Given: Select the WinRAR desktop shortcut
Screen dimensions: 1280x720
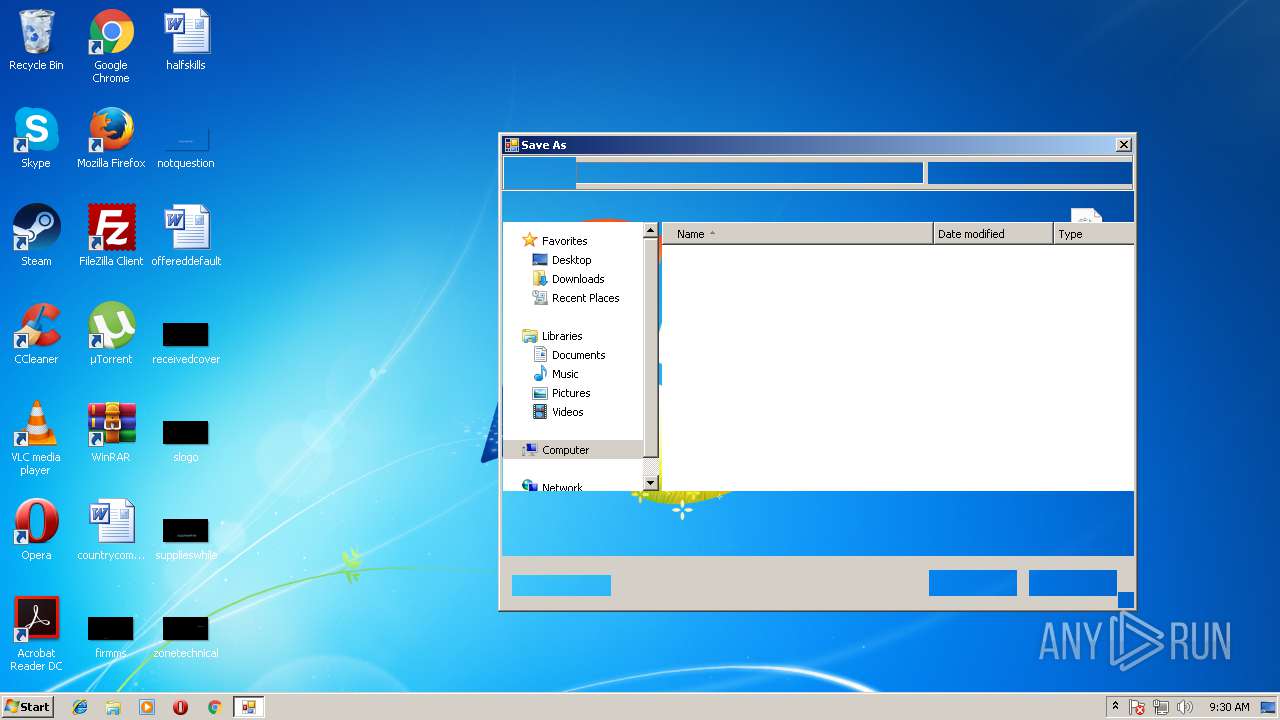Looking at the screenshot, I should 111,432.
